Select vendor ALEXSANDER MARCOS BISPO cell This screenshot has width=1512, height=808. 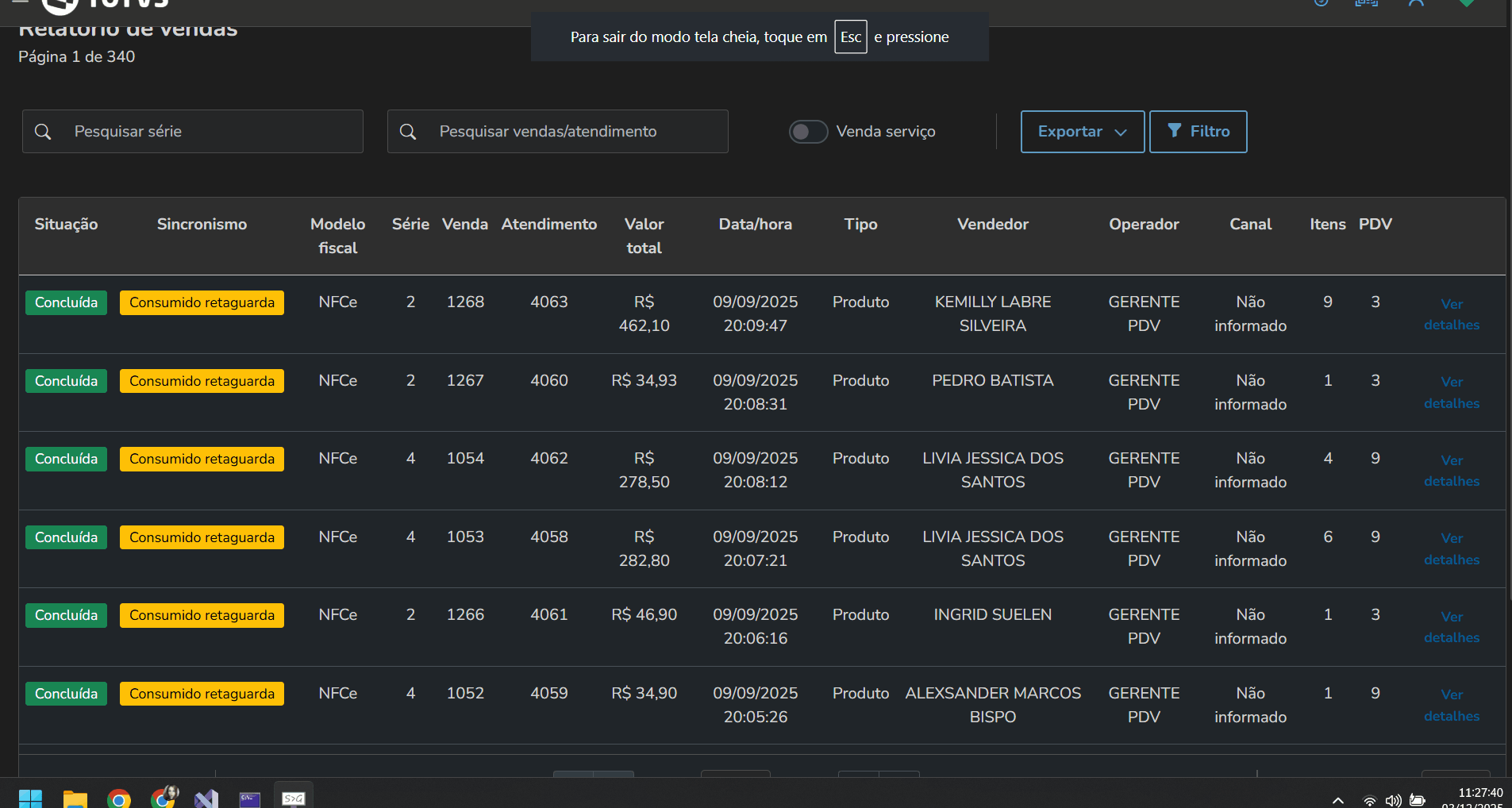pyautogui.click(x=993, y=705)
